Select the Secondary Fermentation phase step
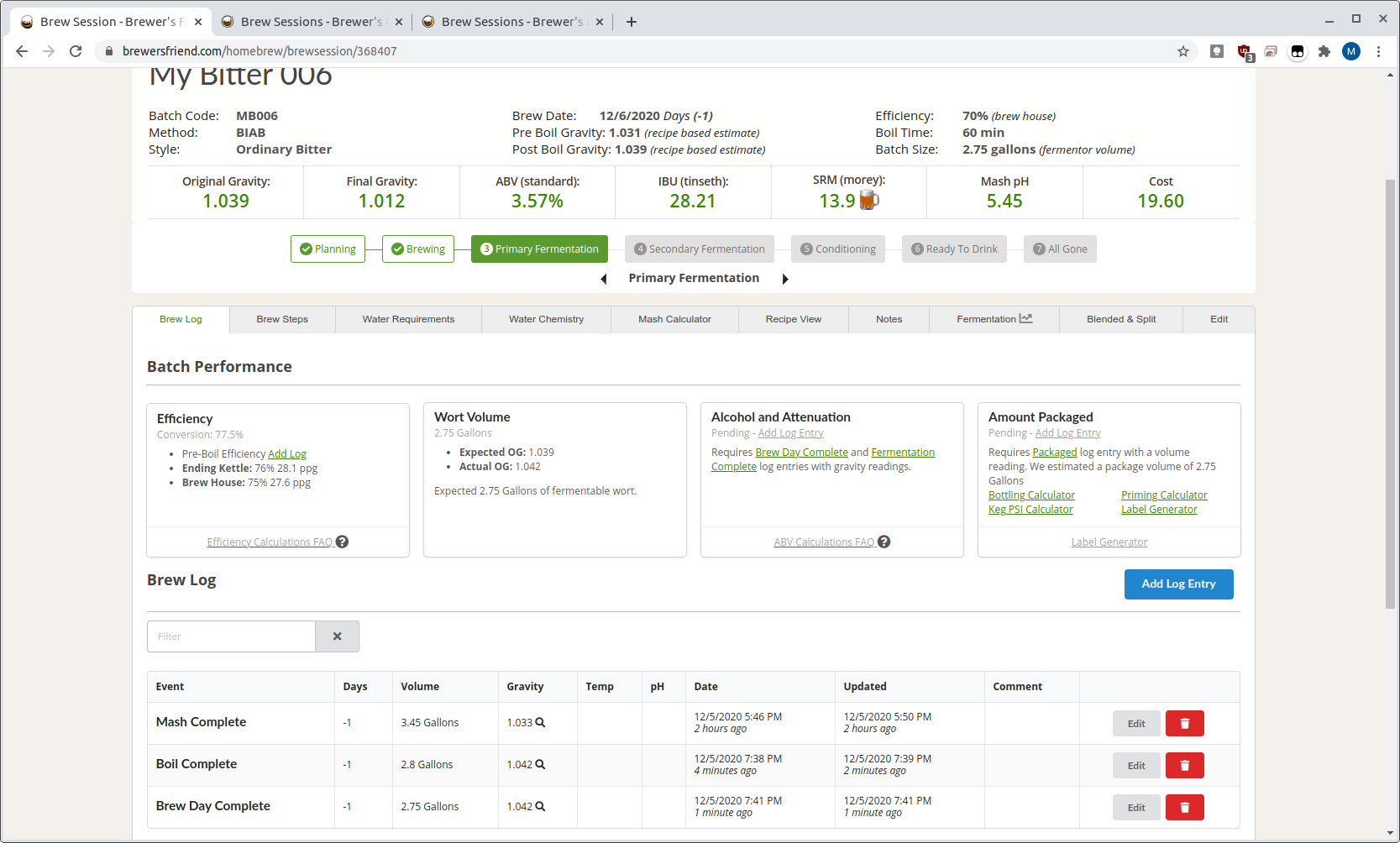1400x843 pixels. 699,249
